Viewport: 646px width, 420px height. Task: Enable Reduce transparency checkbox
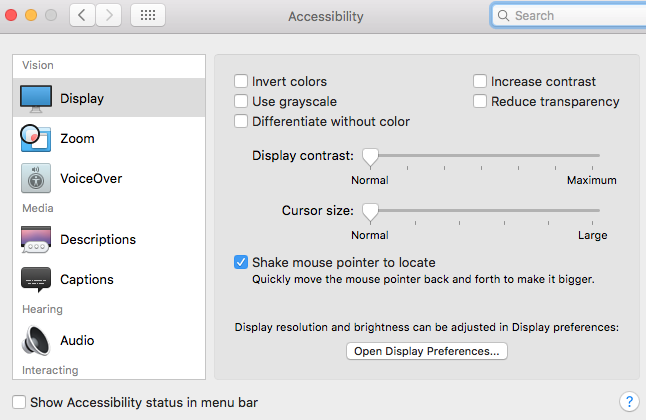pos(481,101)
